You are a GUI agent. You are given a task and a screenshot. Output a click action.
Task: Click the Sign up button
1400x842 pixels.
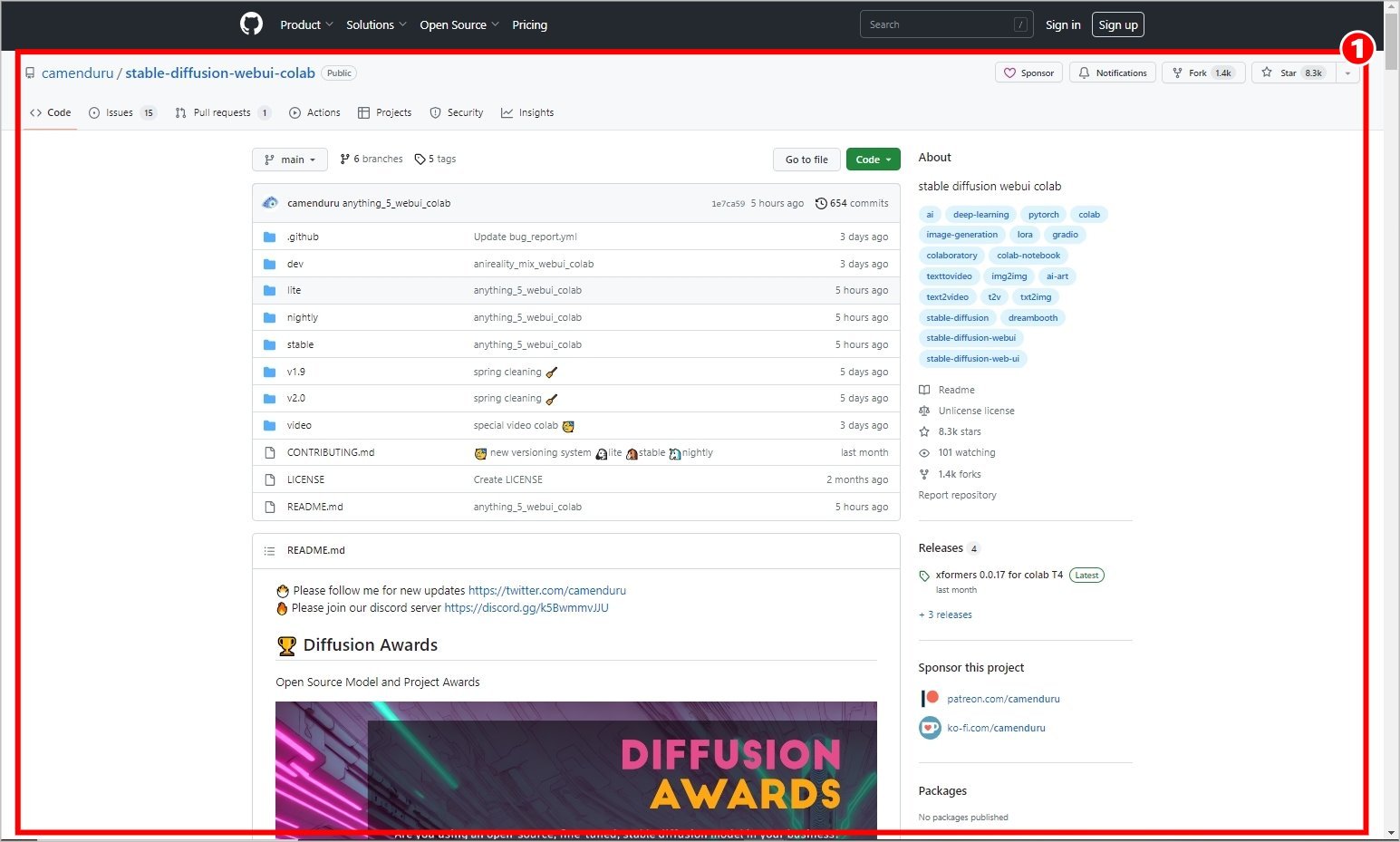tap(1118, 24)
